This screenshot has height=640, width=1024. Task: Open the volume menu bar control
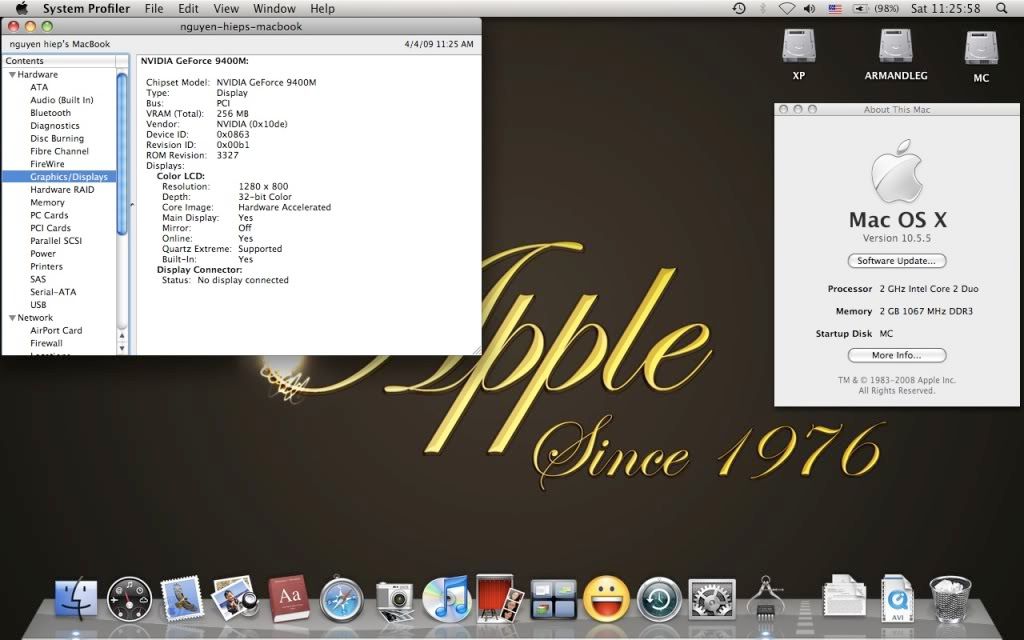(x=811, y=9)
